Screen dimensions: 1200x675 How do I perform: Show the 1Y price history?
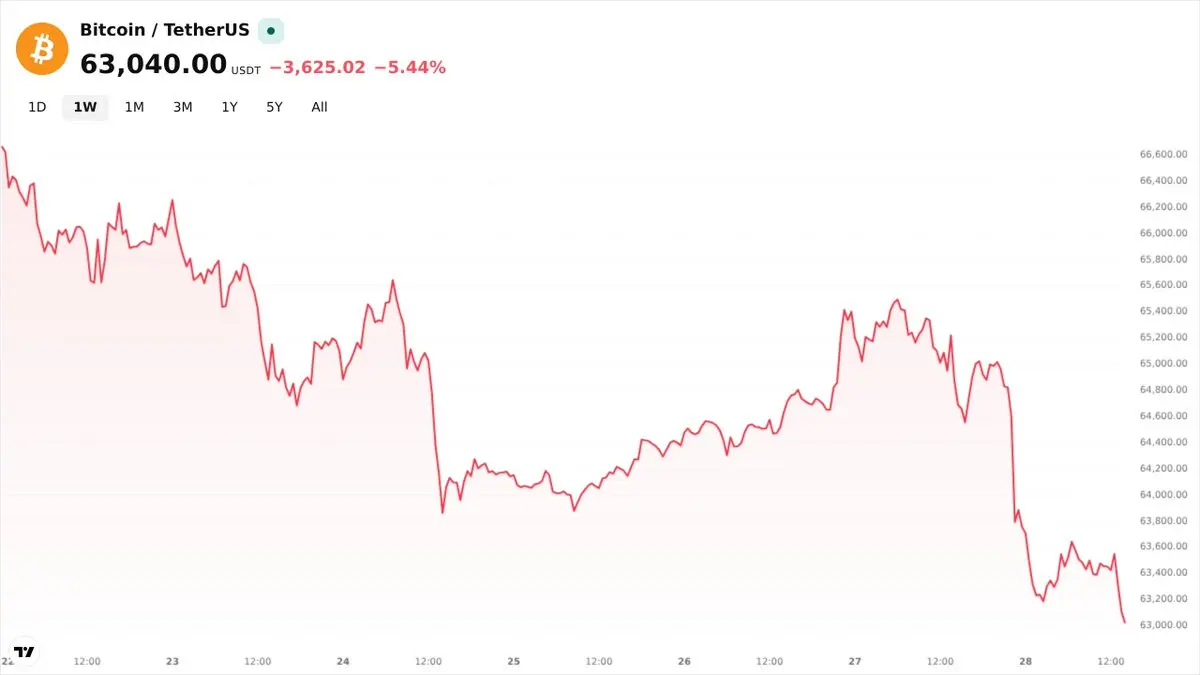(x=230, y=107)
